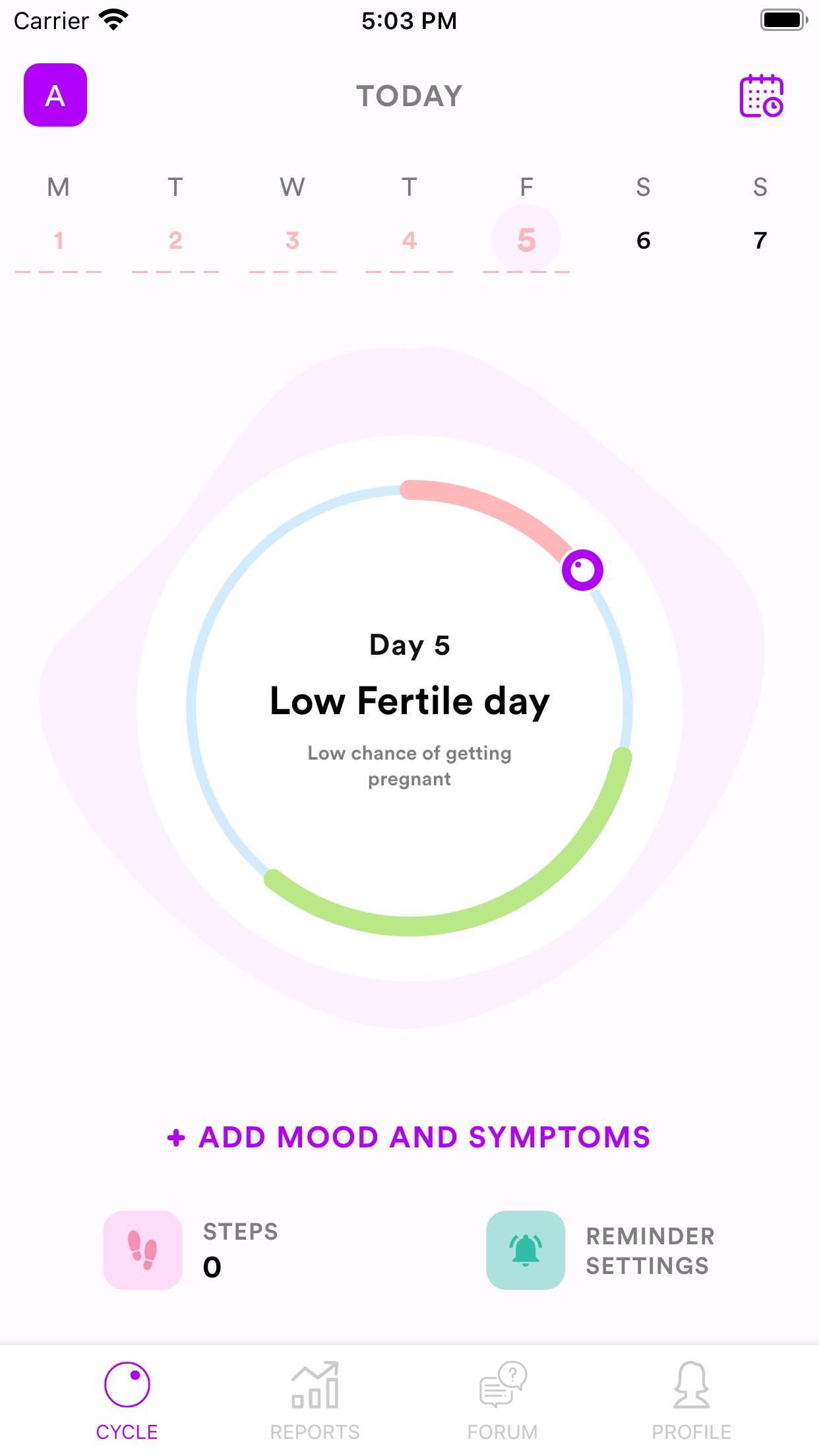Open the calendar icon in header
The width and height of the screenshot is (819, 1456).
(x=761, y=96)
